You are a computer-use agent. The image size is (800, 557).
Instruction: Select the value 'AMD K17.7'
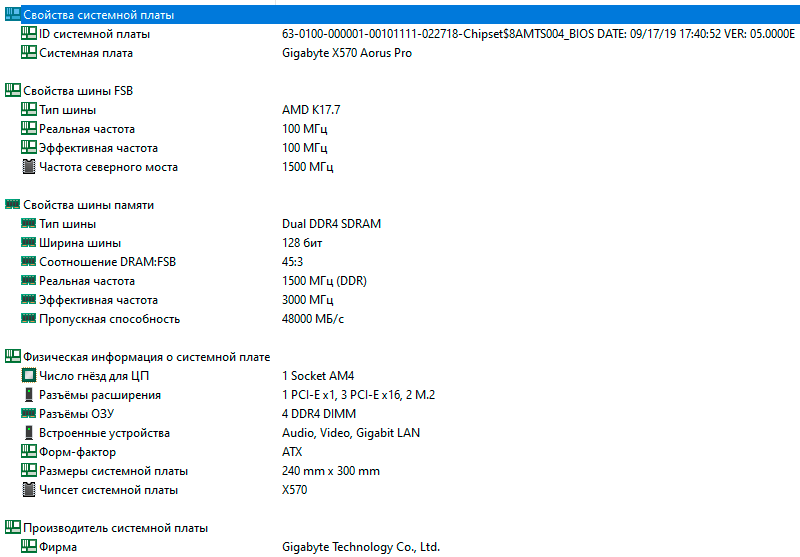(x=311, y=110)
